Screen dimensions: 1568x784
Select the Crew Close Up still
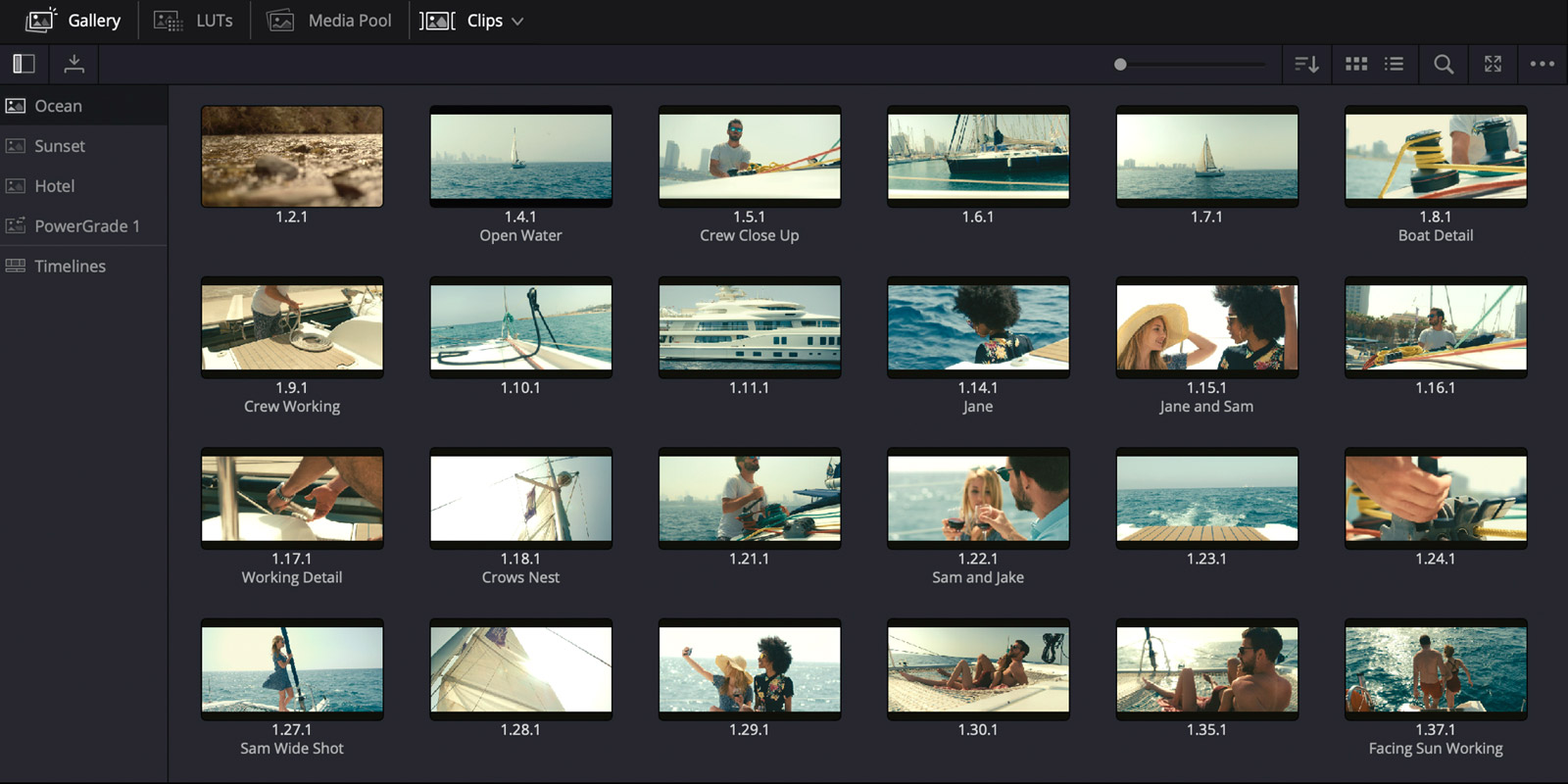750,157
